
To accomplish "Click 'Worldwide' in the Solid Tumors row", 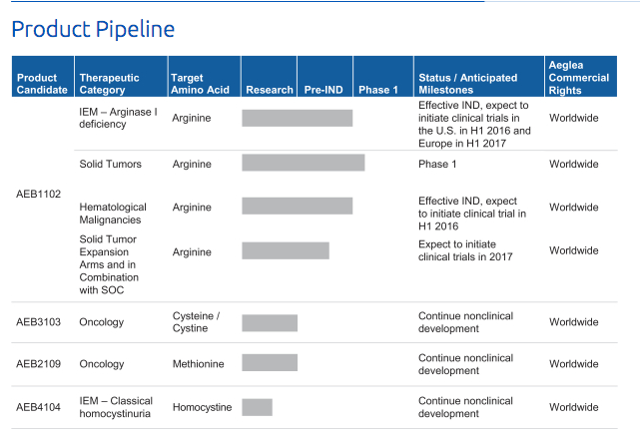I will coord(574,164).
